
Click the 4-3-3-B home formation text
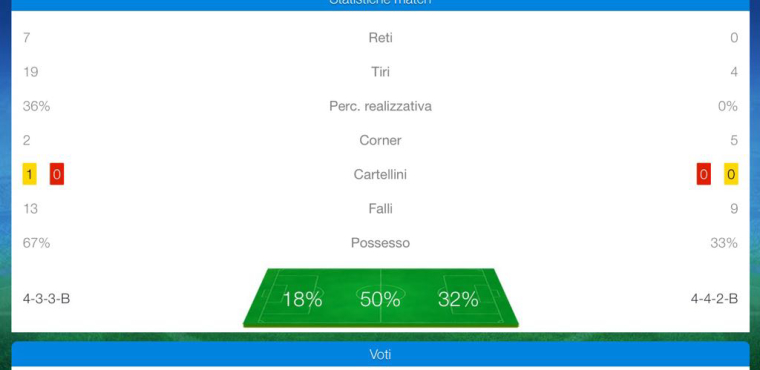47,299
